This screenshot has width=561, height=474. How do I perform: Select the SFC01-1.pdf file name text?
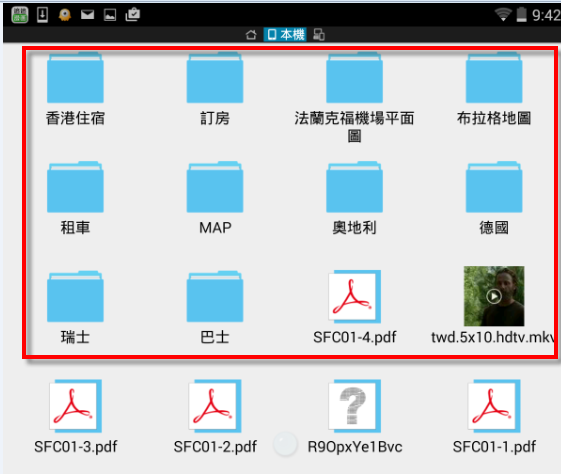click(x=494, y=446)
